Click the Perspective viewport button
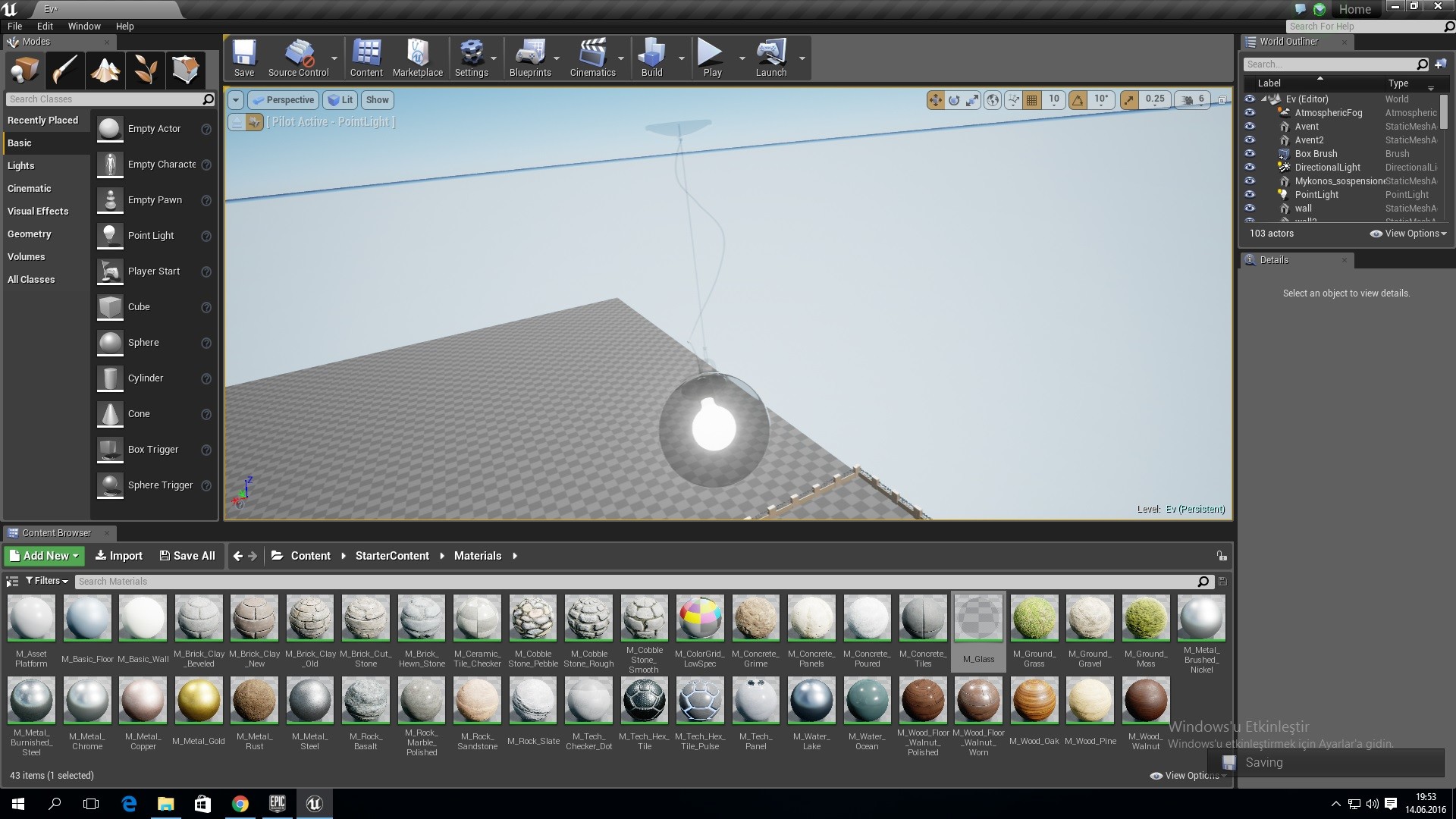The height and width of the screenshot is (819, 1456). pyautogui.click(x=282, y=100)
